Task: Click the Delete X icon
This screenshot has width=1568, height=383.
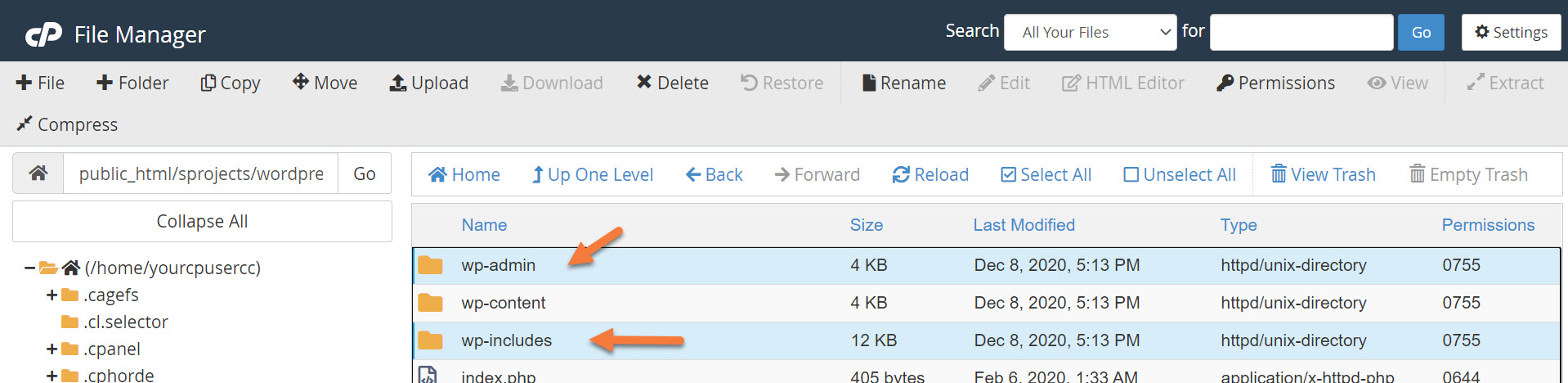Action: 644,82
